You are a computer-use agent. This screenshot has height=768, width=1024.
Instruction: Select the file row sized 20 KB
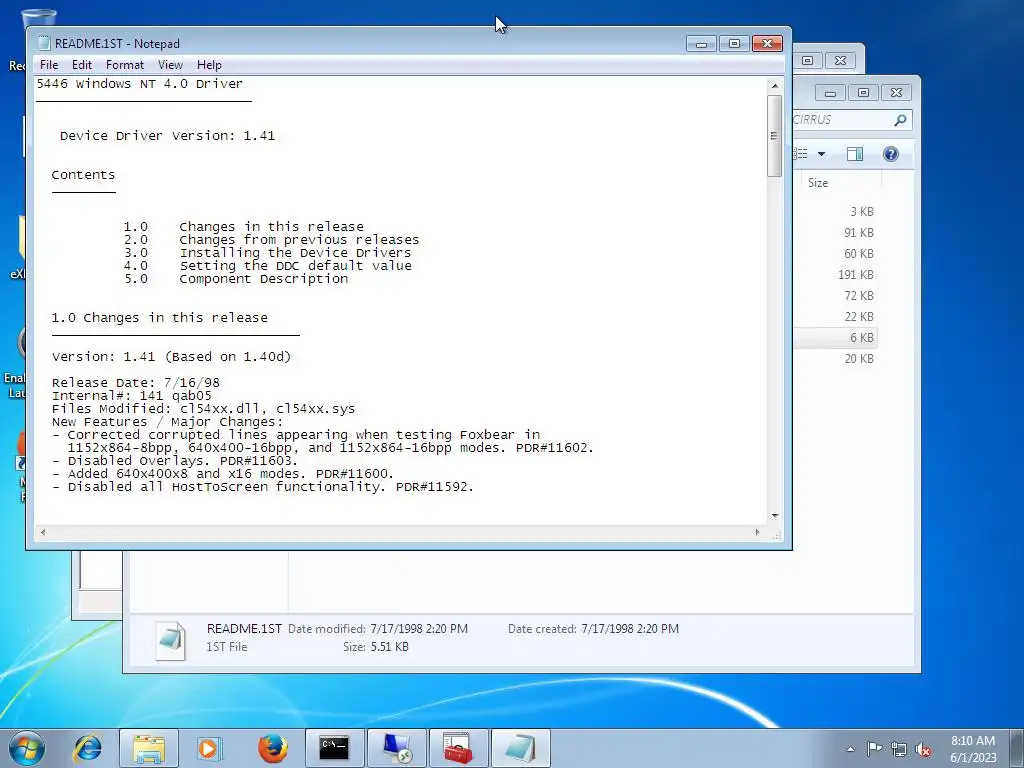point(835,359)
